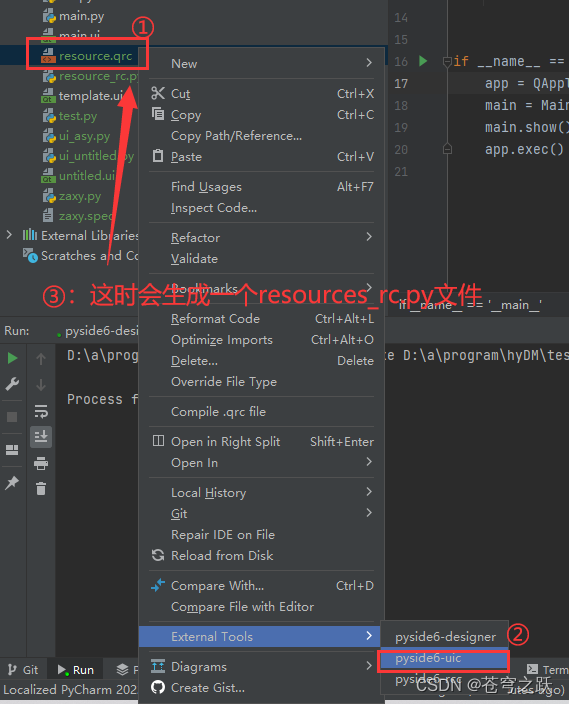Image resolution: width=569 pixels, height=704 pixels.
Task: Select zaxy.spec in project tree
Action: coord(77,216)
